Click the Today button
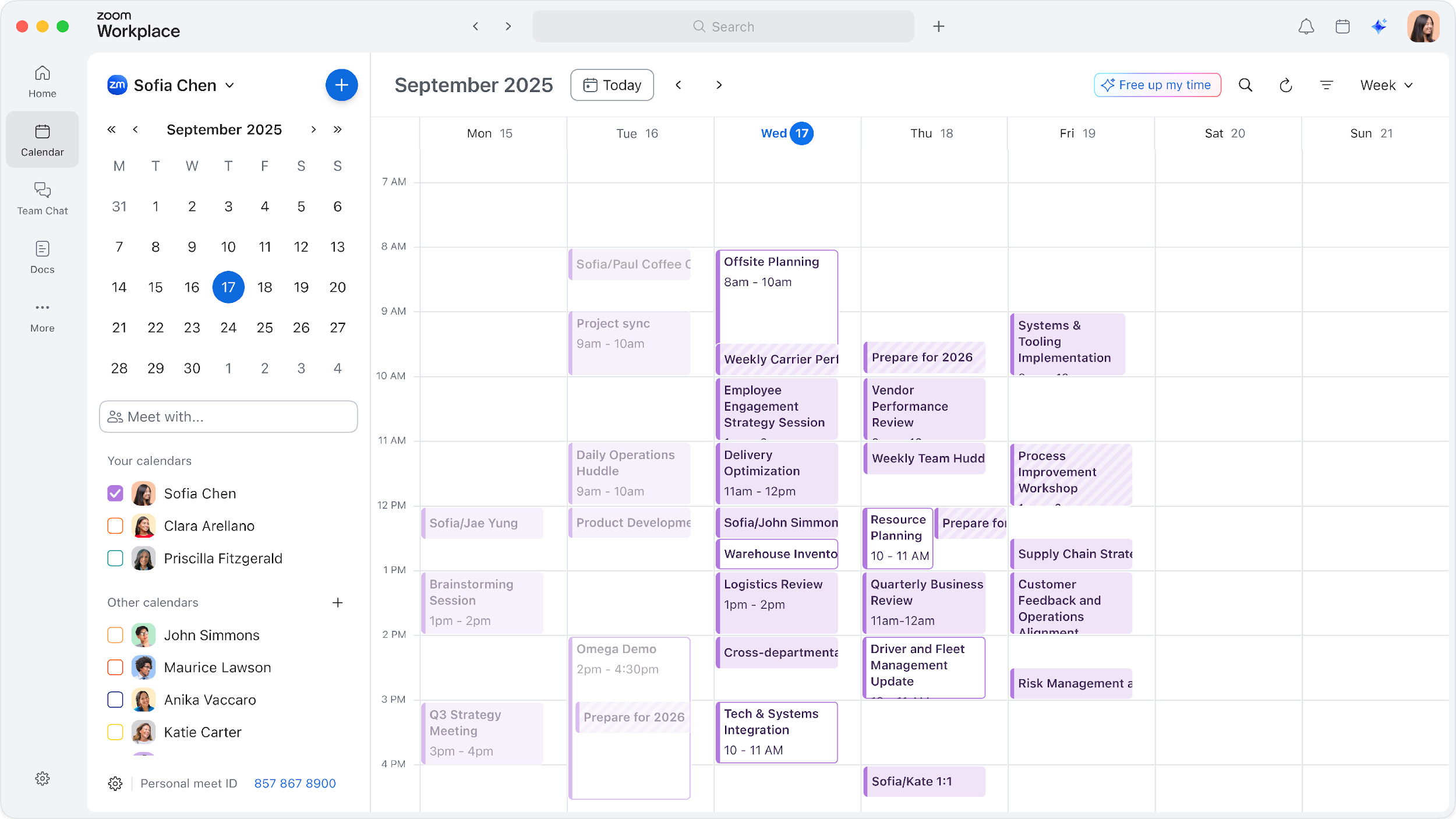Screen dimensions: 1456x819 pos(612,85)
